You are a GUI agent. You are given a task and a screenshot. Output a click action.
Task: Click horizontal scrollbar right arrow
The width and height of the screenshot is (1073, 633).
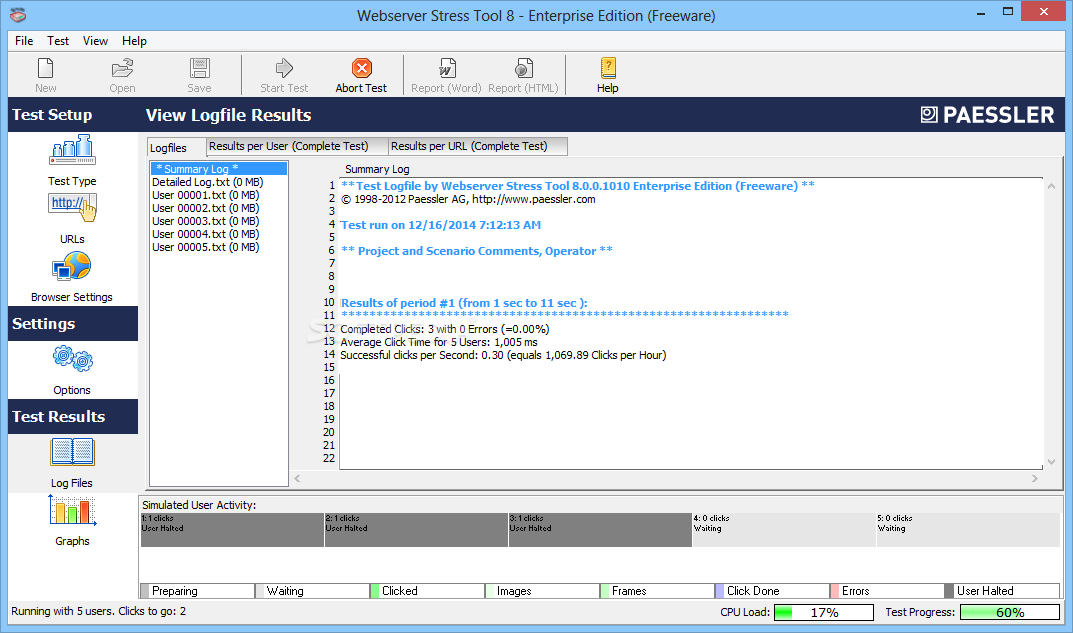point(1035,478)
